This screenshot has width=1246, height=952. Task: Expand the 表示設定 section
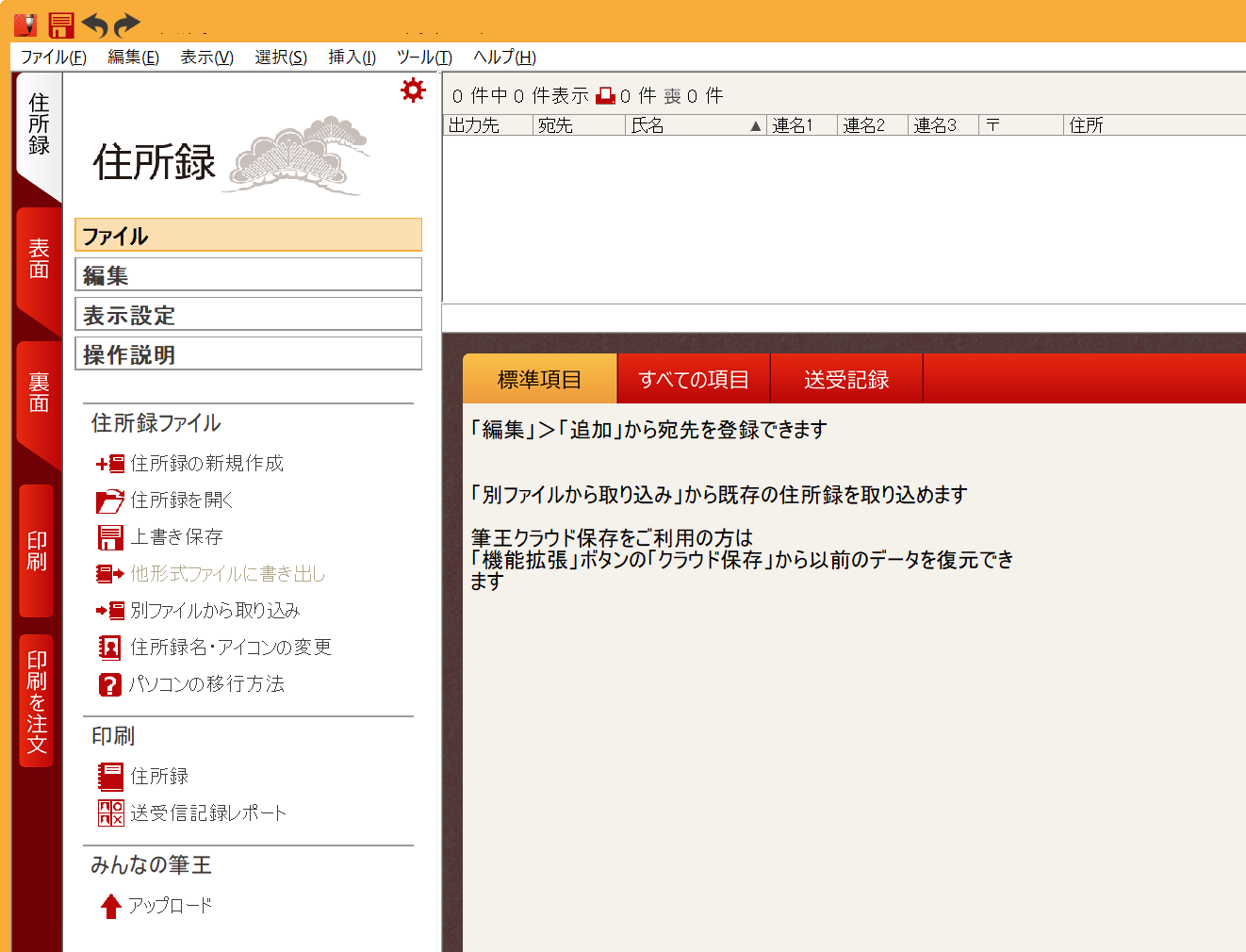point(248,315)
